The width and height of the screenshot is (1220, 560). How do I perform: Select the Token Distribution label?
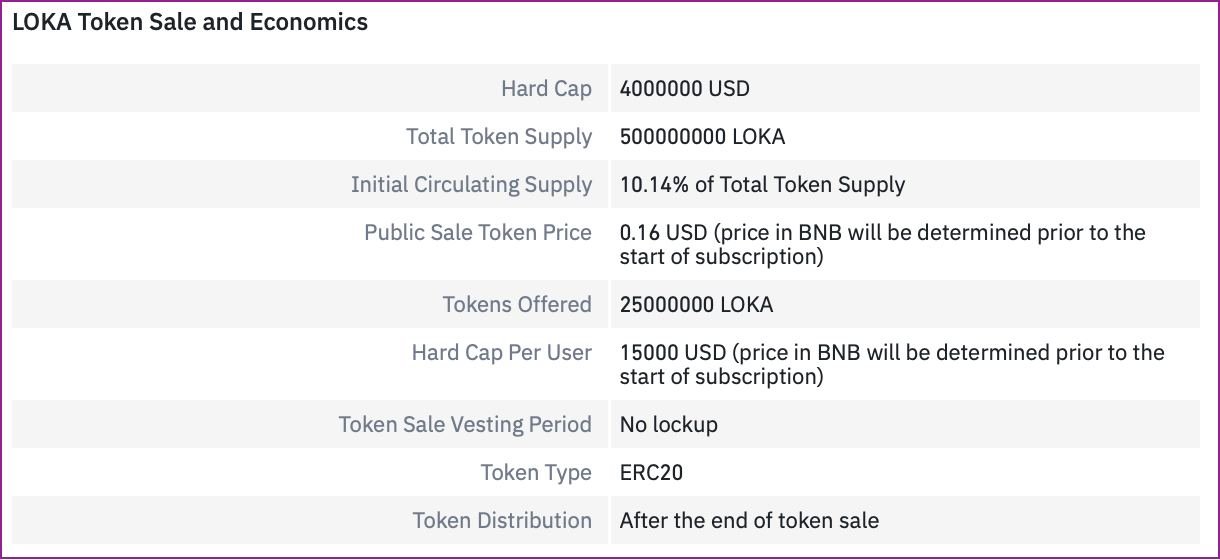click(502, 520)
